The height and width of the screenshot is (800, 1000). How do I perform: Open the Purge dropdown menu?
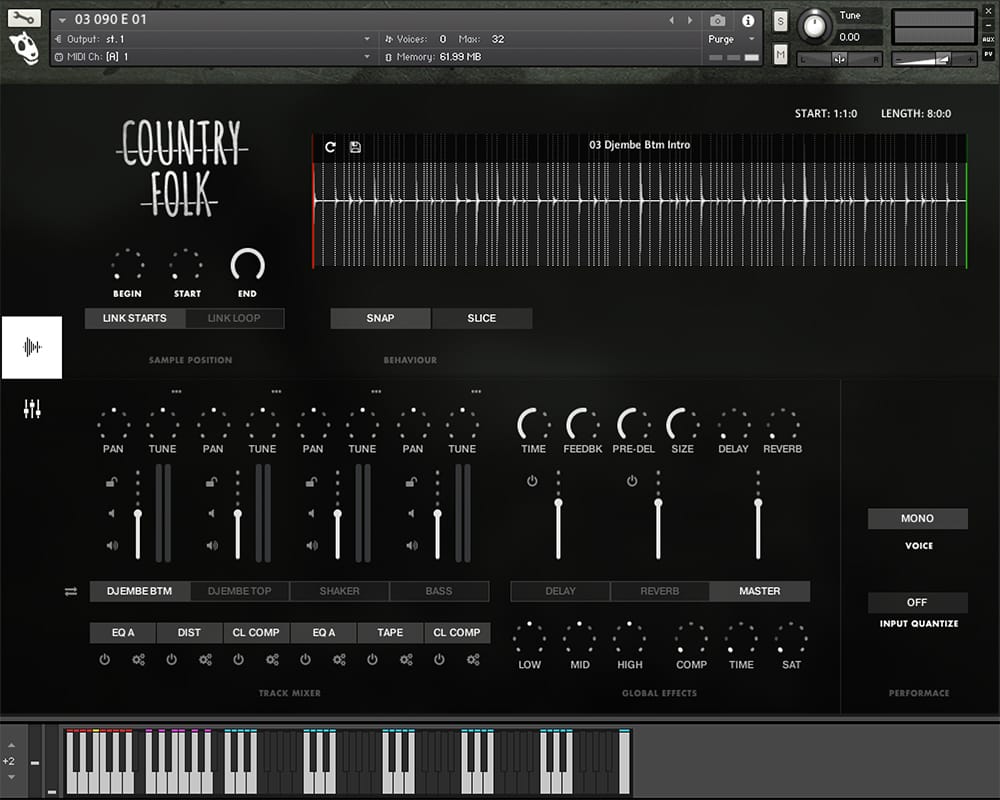(x=733, y=39)
